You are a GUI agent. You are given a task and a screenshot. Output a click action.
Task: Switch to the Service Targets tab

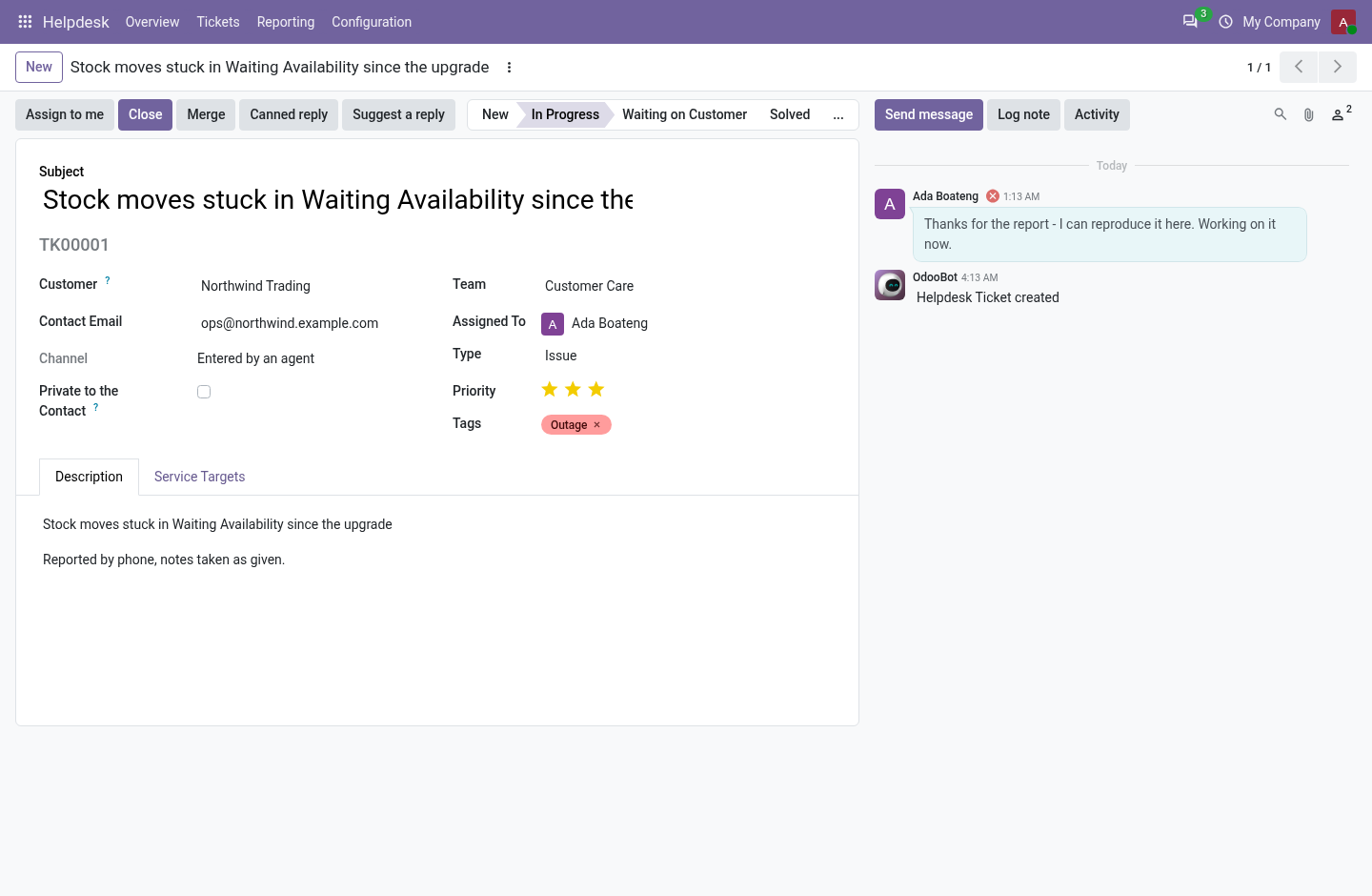click(x=200, y=477)
